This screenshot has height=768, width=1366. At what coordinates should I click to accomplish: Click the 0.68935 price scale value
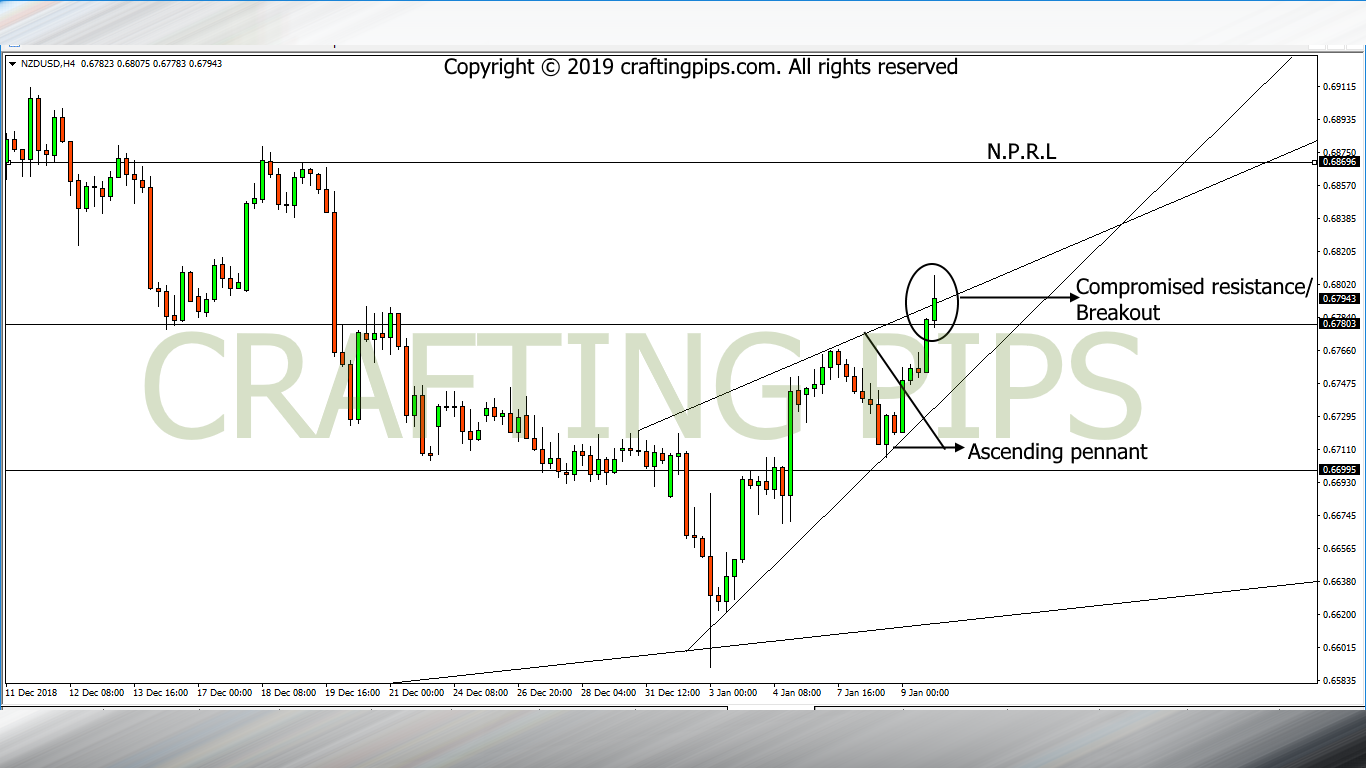(x=1338, y=119)
